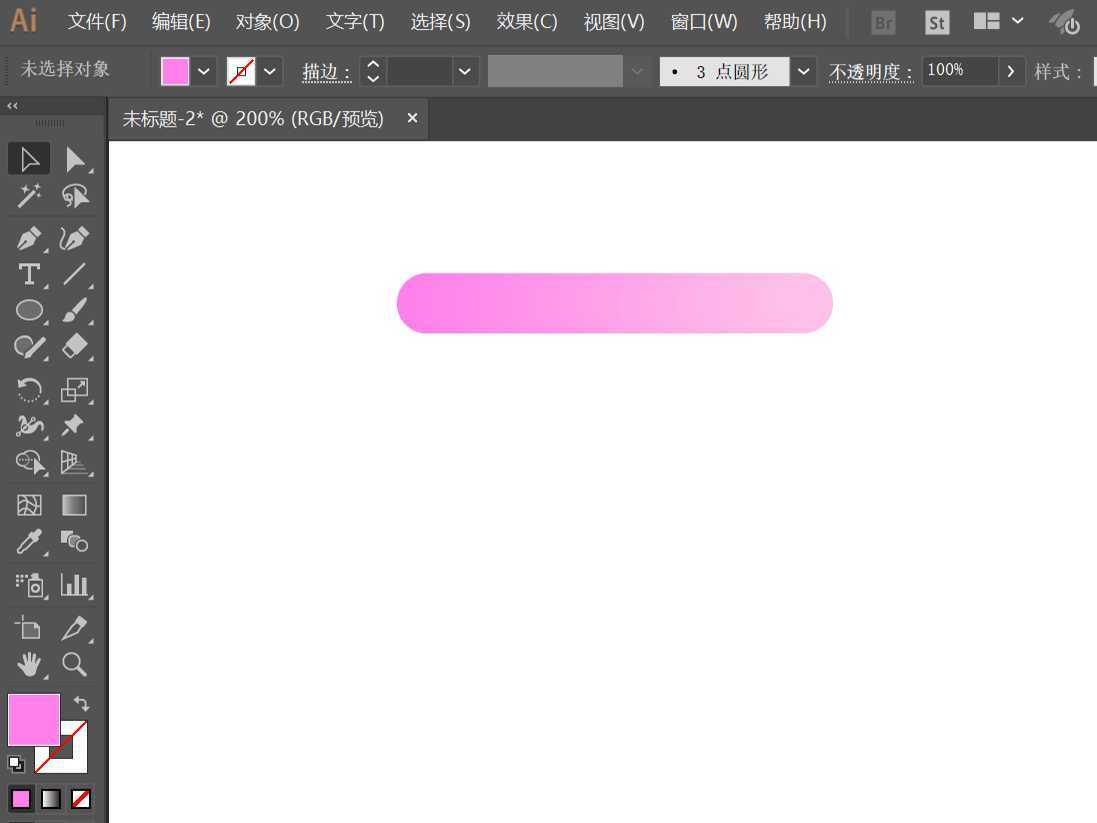
Task: Activate the Ellipse shape tool
Action: coord(29,310)
